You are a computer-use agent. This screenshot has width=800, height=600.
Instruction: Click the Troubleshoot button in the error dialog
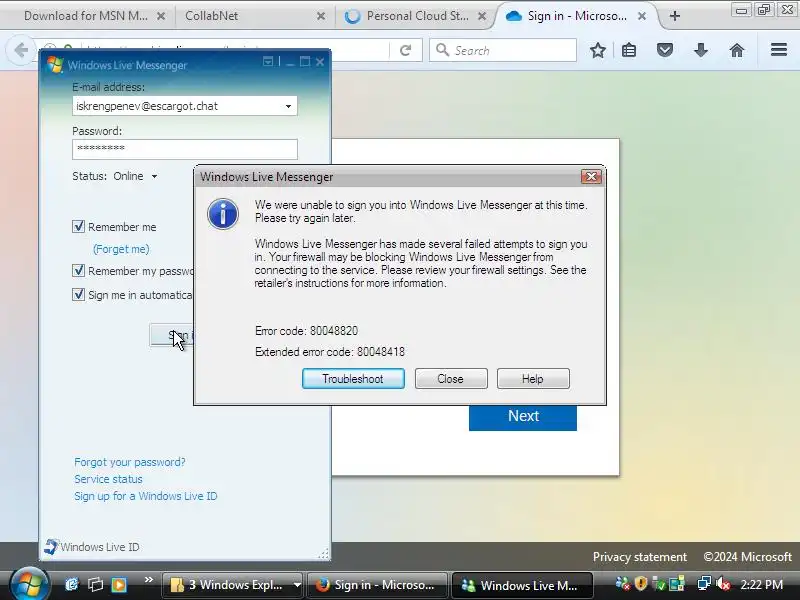click(353, 379)
